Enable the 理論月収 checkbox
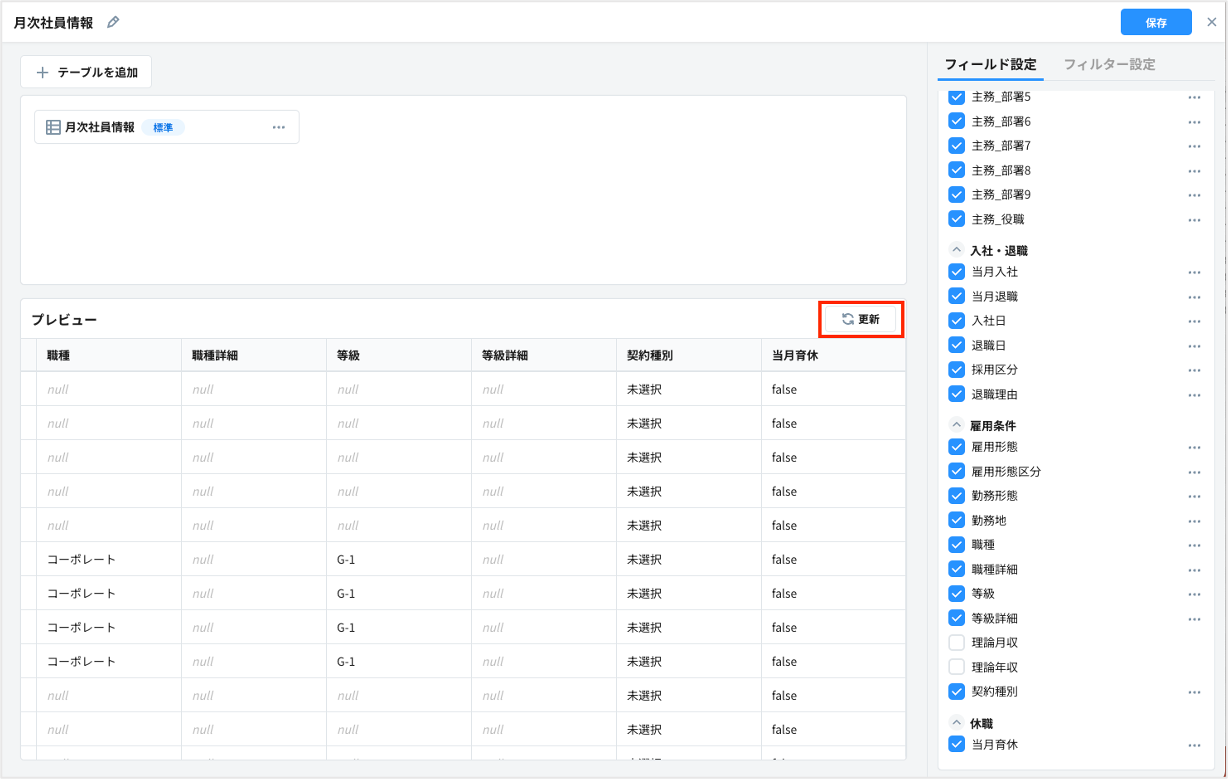This screenshot has width=1228, height=780. [x=956, y=643]
